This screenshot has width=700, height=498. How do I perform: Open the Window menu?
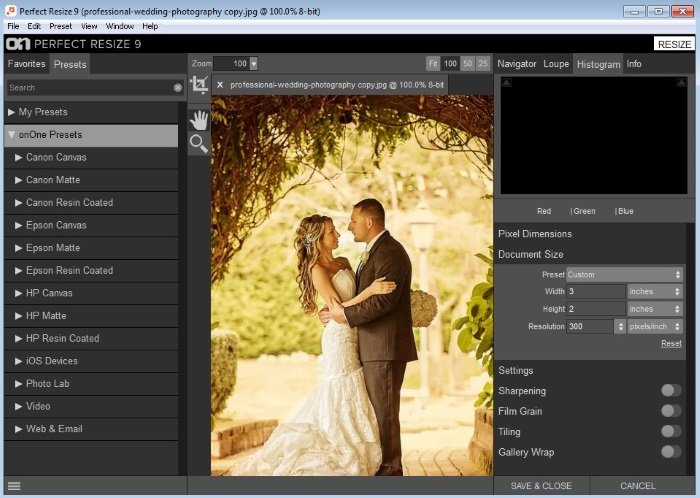[120, 26]
